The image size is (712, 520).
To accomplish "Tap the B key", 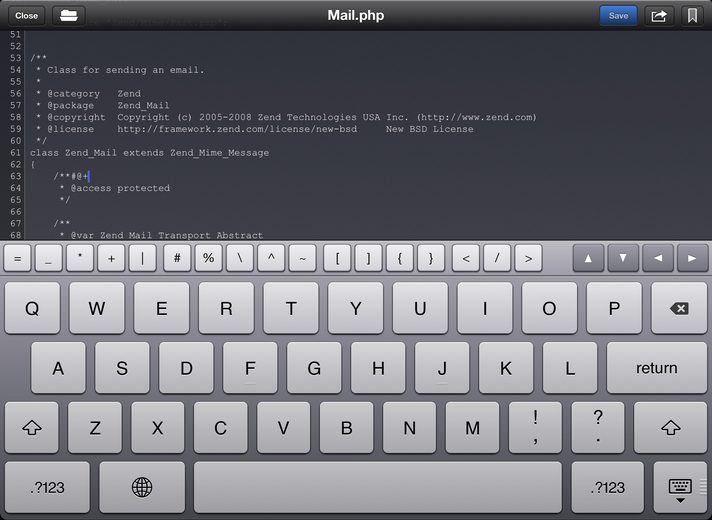I will pyautogui.click(x=346, y=427).
